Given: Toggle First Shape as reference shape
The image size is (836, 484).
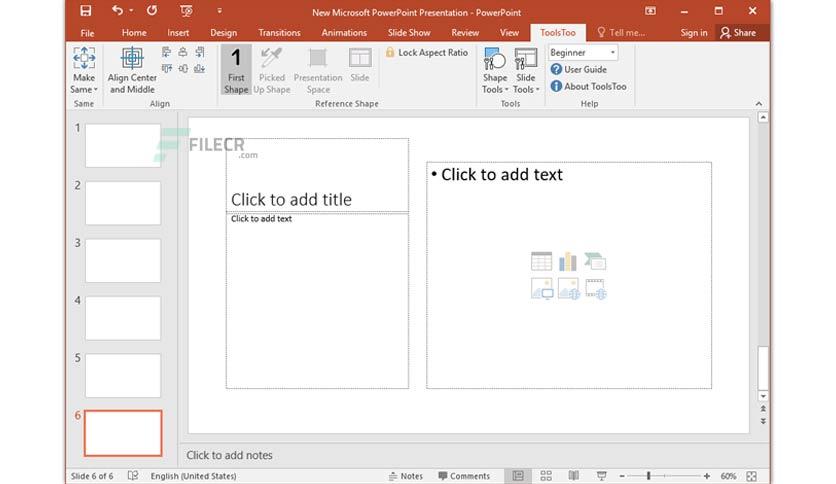Looking at the screenshot, I should (x=236, y=70).
